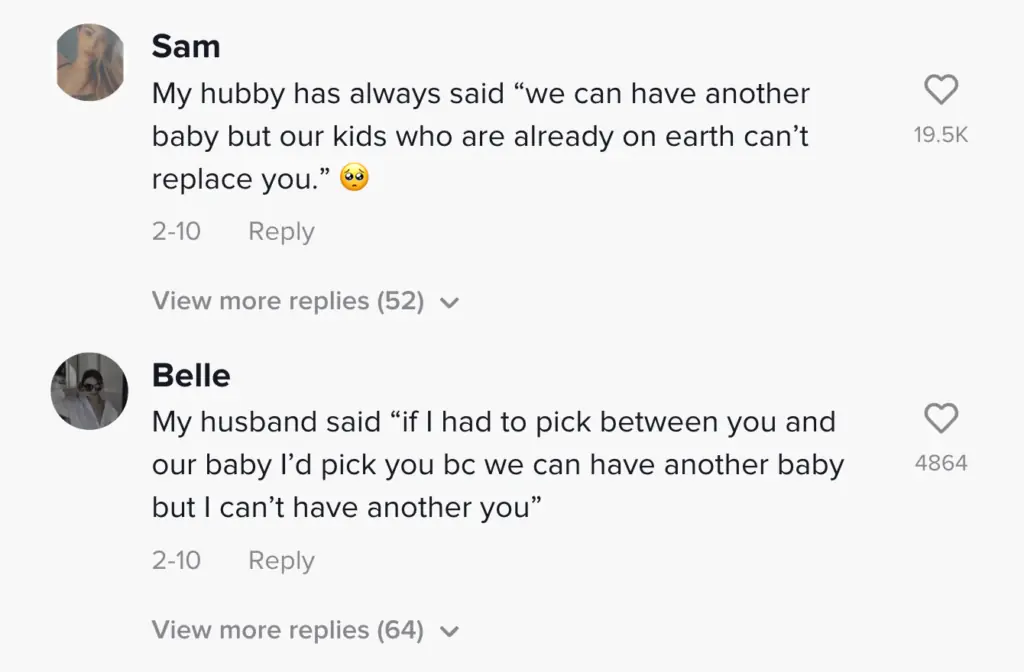Open Sam's profile picture
Viewport: 1024px width, 672px height.
[90, 62]
